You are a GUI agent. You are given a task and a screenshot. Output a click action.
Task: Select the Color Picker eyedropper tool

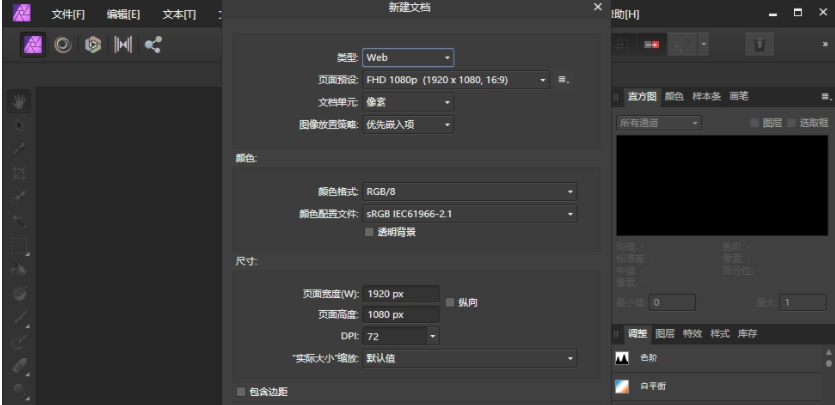(20, 149)
